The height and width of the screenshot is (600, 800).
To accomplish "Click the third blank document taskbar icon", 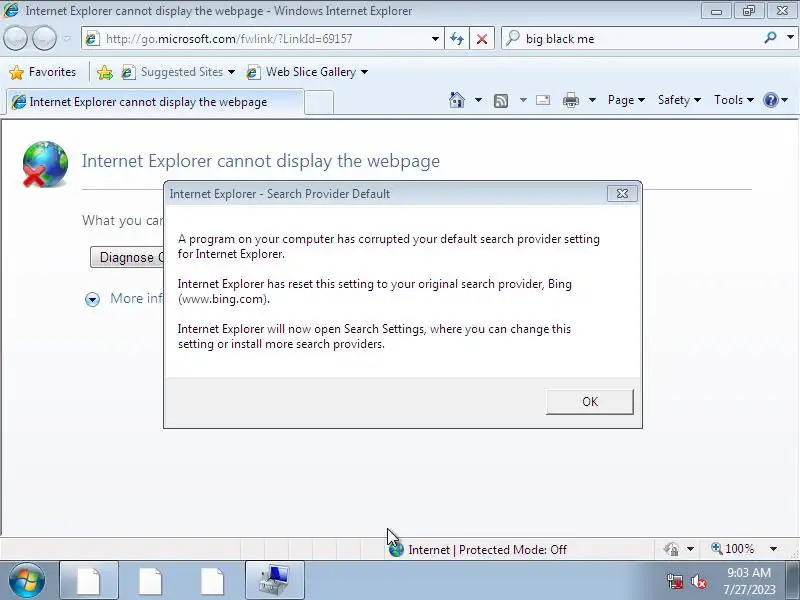I will pyautogui.click(x=212, y=581).
